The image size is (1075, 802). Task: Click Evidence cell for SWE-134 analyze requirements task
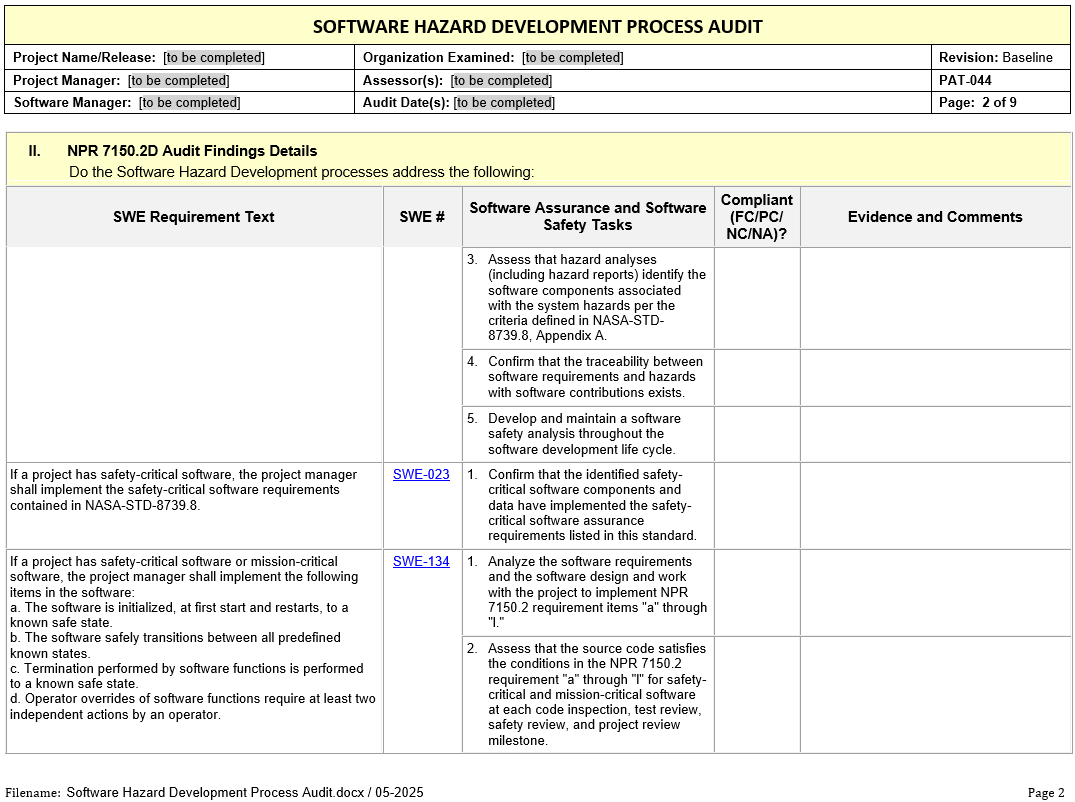pyautogui.click(x=935, y=592)
